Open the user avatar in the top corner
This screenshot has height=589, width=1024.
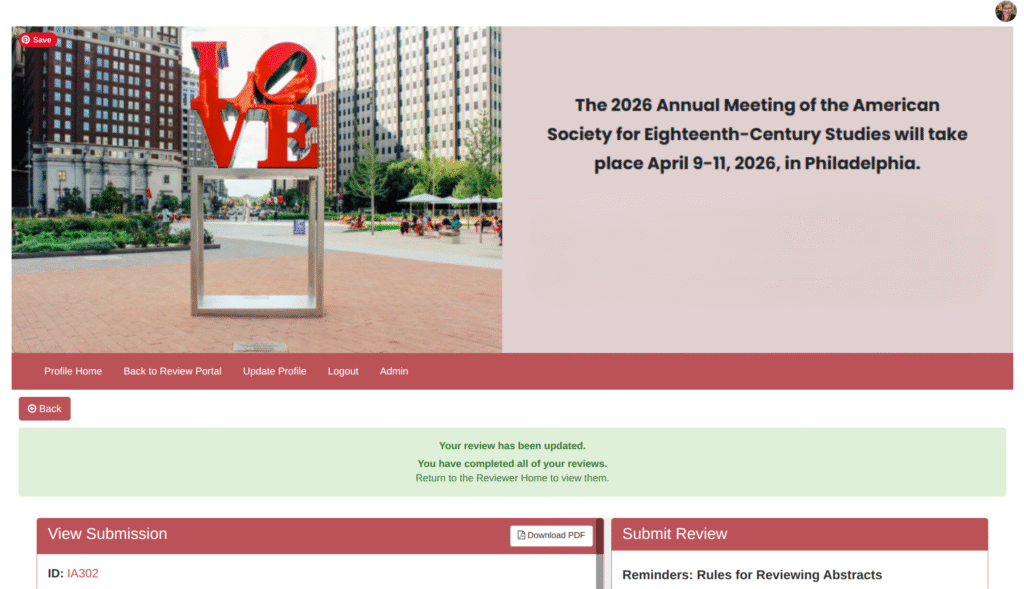pyautogui.click(x=1005, y=11)
